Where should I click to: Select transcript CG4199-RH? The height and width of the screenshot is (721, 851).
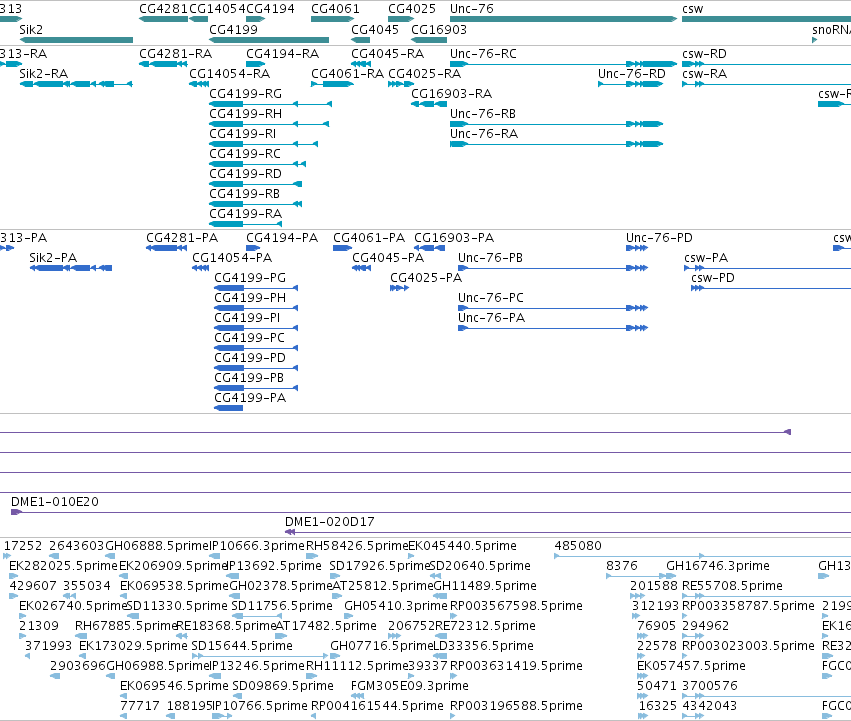pyautogui.click(x=269, y=124)
